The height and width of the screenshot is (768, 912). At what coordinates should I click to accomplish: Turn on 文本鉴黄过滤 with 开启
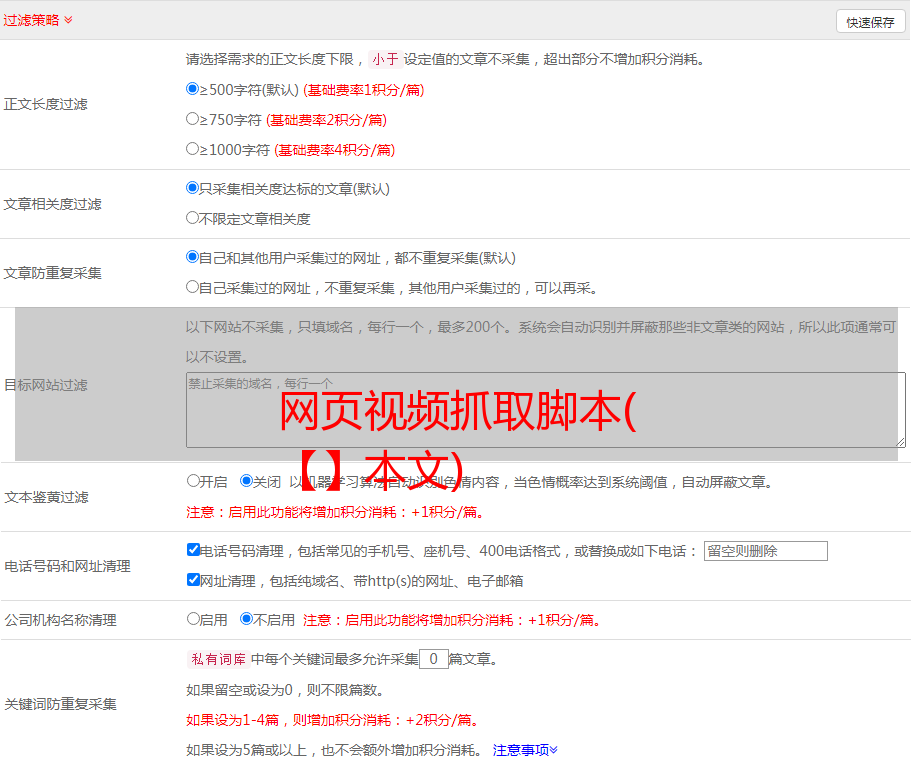tap(193, 481)
